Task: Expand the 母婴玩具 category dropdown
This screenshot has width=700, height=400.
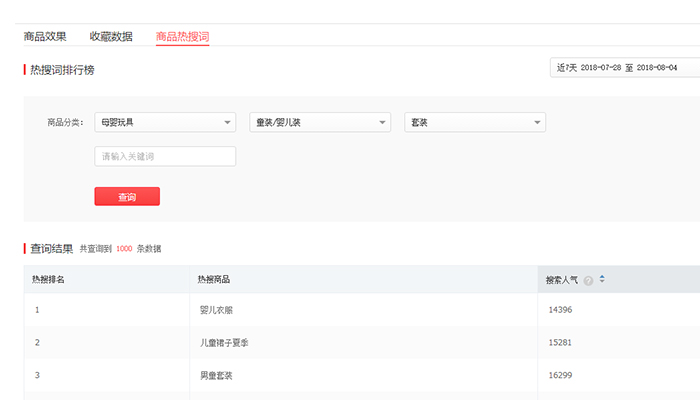Action: [x=165, y=122]
